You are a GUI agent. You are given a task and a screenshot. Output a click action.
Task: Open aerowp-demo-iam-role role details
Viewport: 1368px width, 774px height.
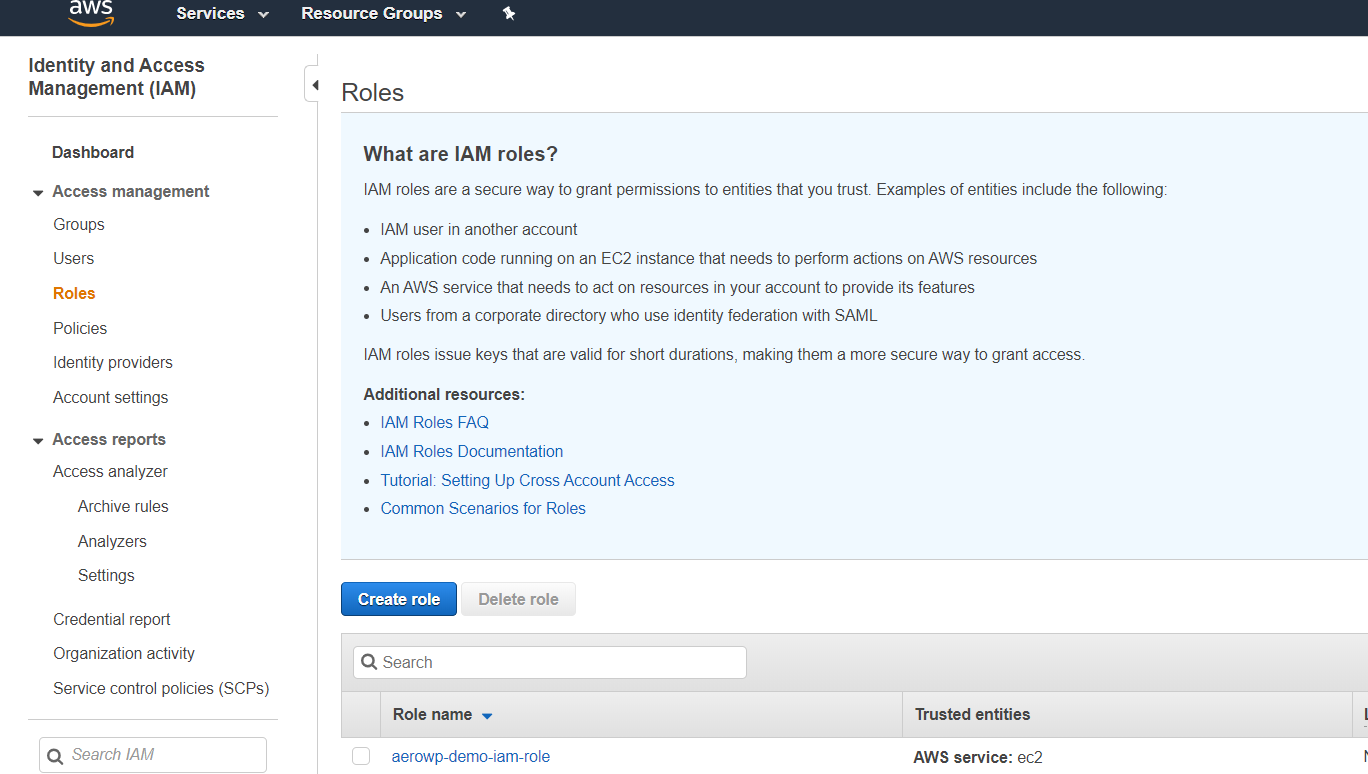point(470,756)
